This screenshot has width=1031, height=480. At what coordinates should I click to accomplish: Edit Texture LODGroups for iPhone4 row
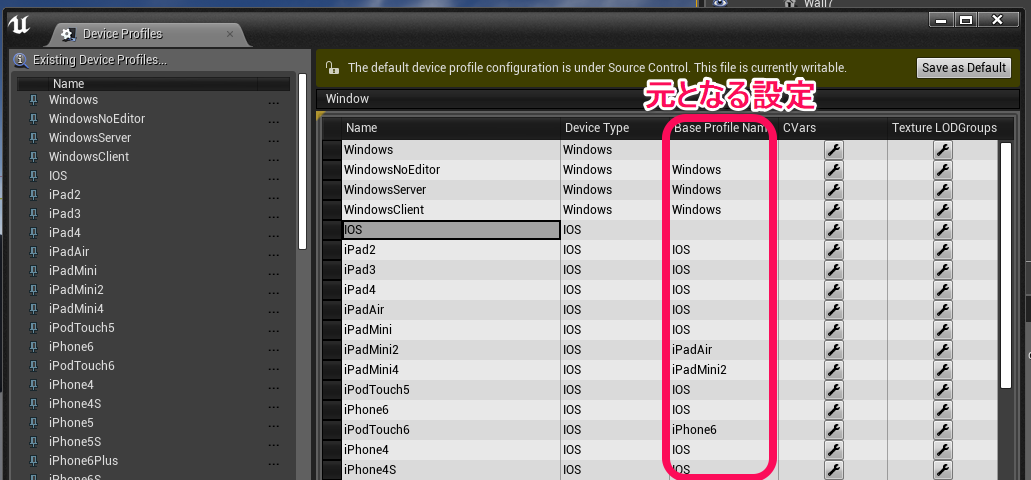(x=942, y=450)
